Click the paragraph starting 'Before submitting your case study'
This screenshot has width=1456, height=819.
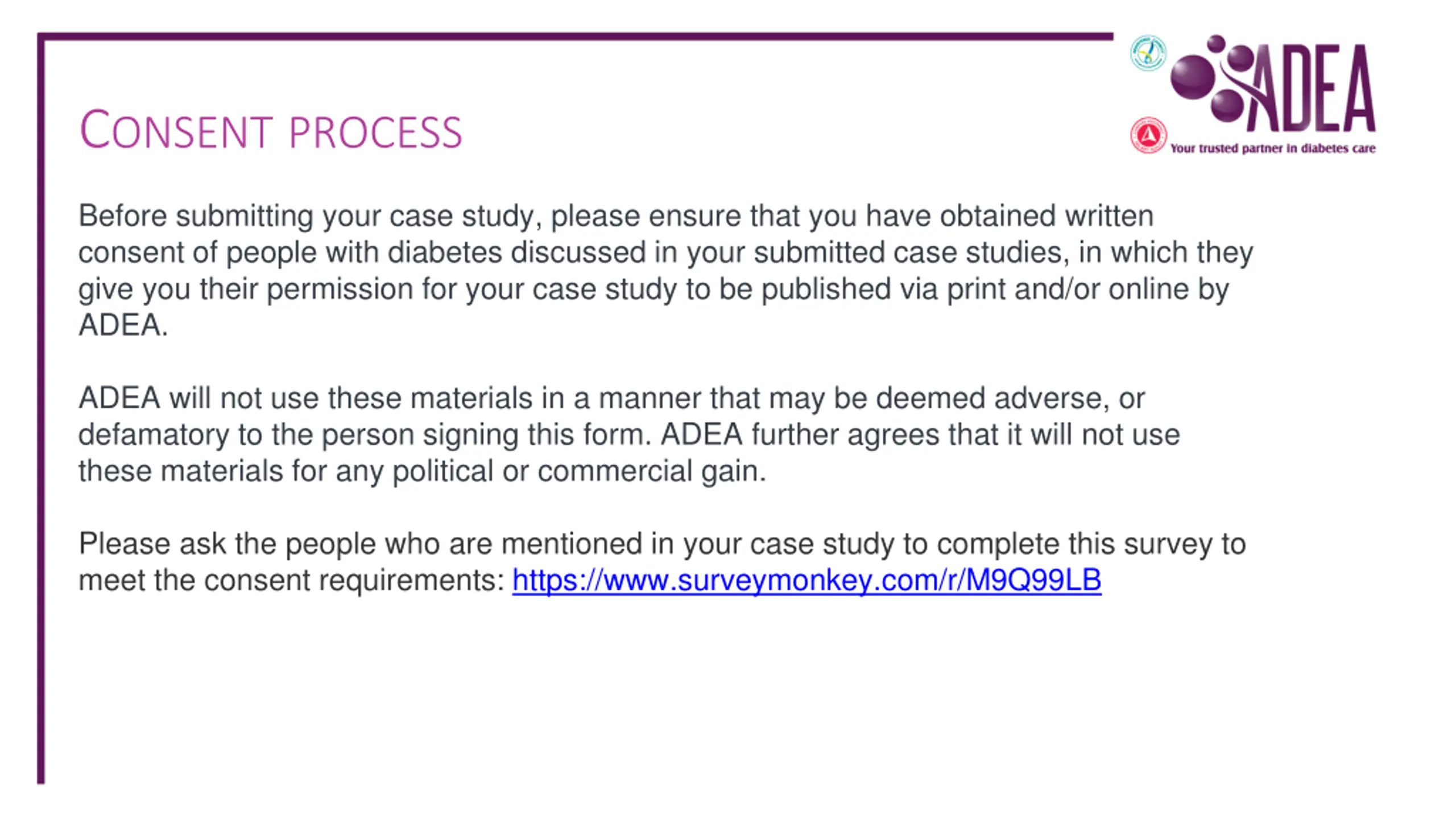point(665,270)
